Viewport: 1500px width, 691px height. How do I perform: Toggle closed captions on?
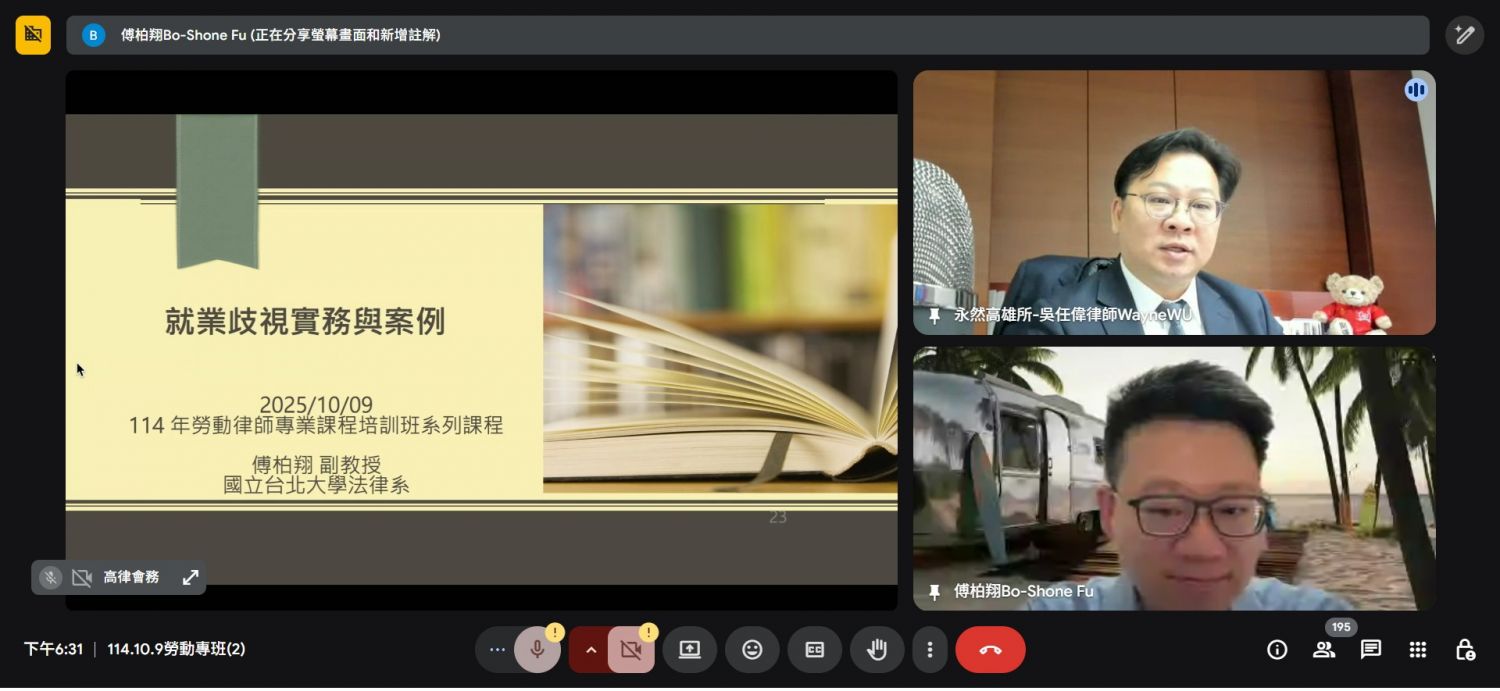point(815,650)
